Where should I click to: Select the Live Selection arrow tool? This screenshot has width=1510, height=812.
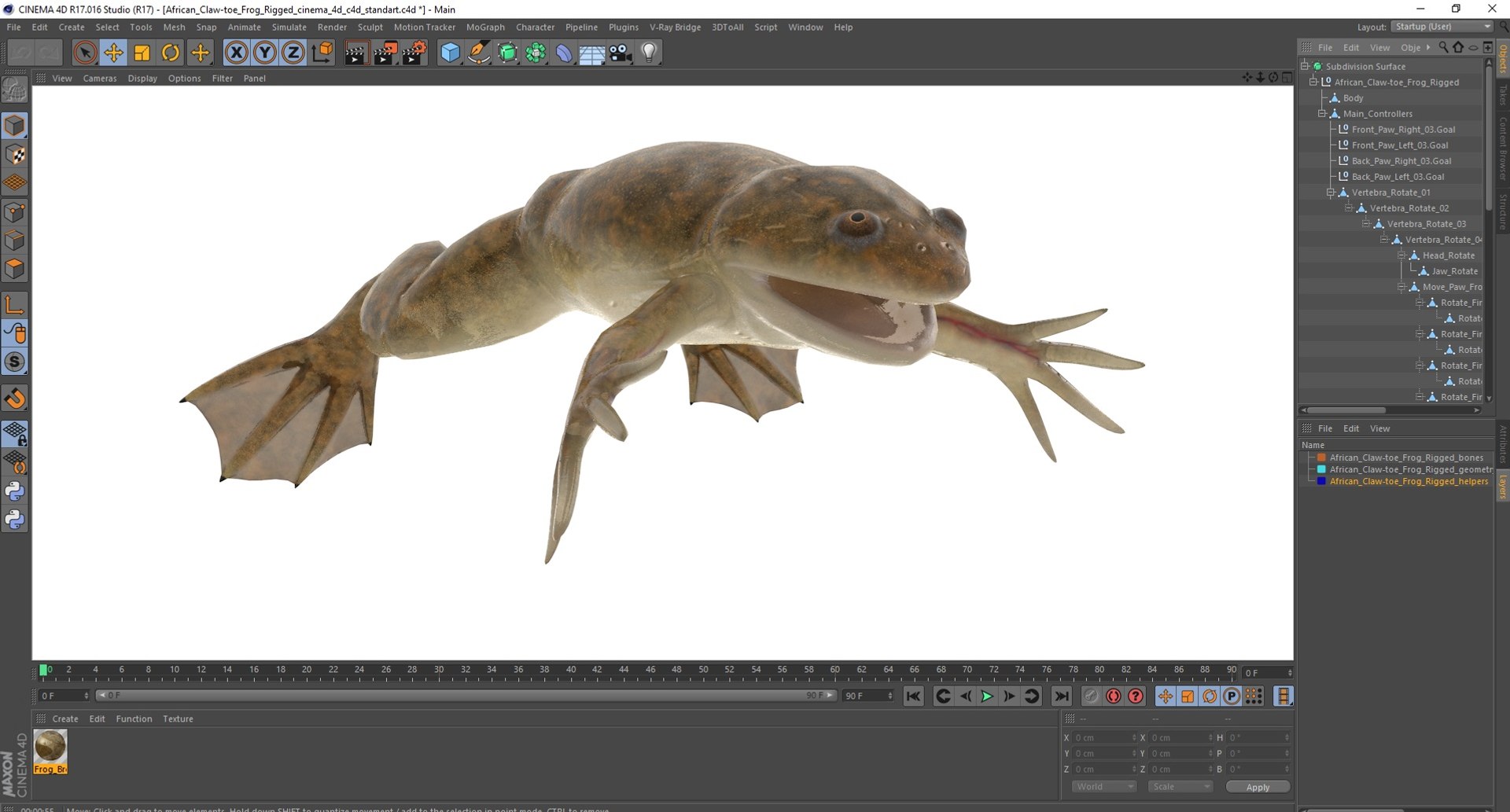(85, 53)
